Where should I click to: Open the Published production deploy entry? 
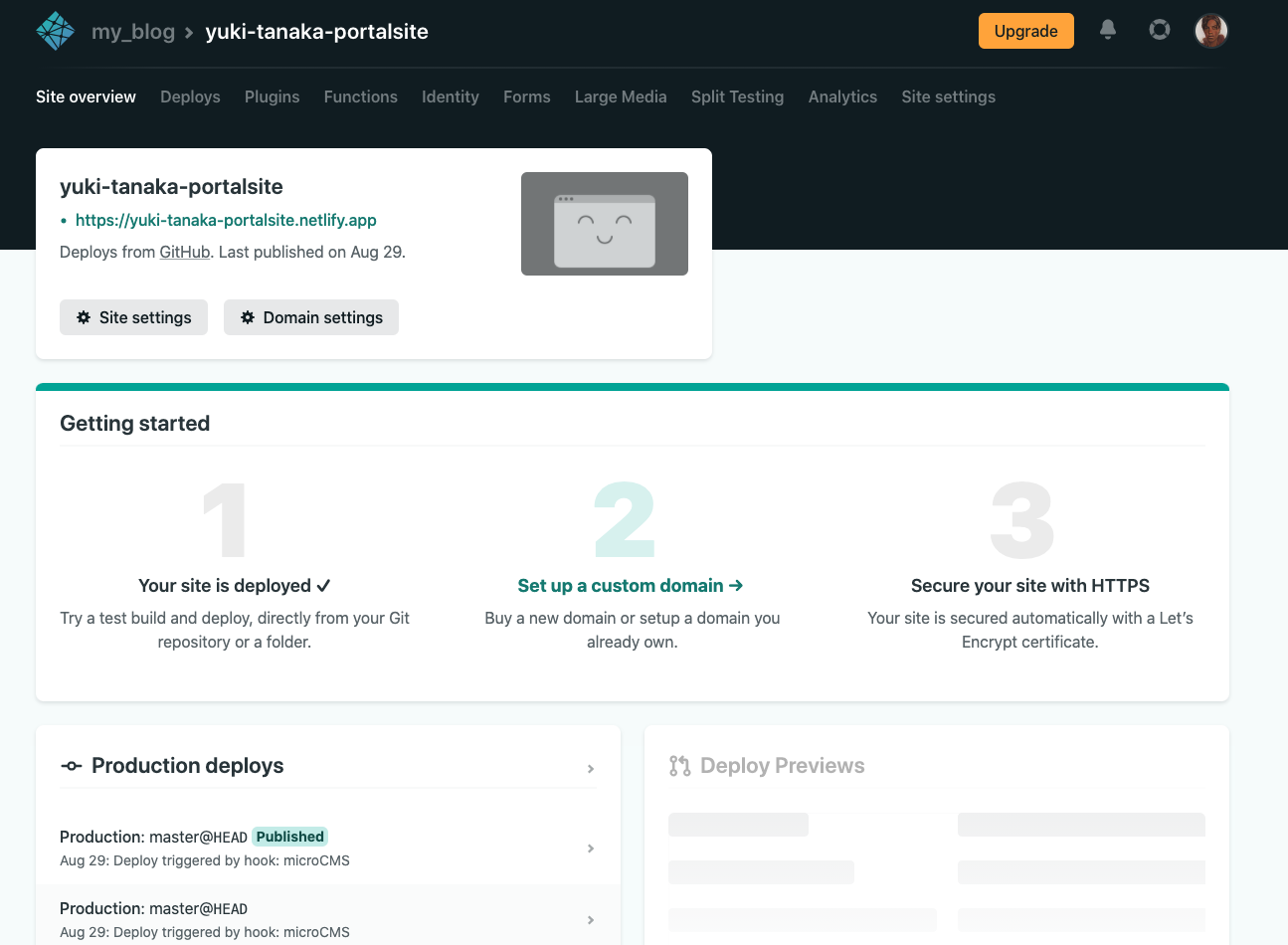(x=328, y=849)
